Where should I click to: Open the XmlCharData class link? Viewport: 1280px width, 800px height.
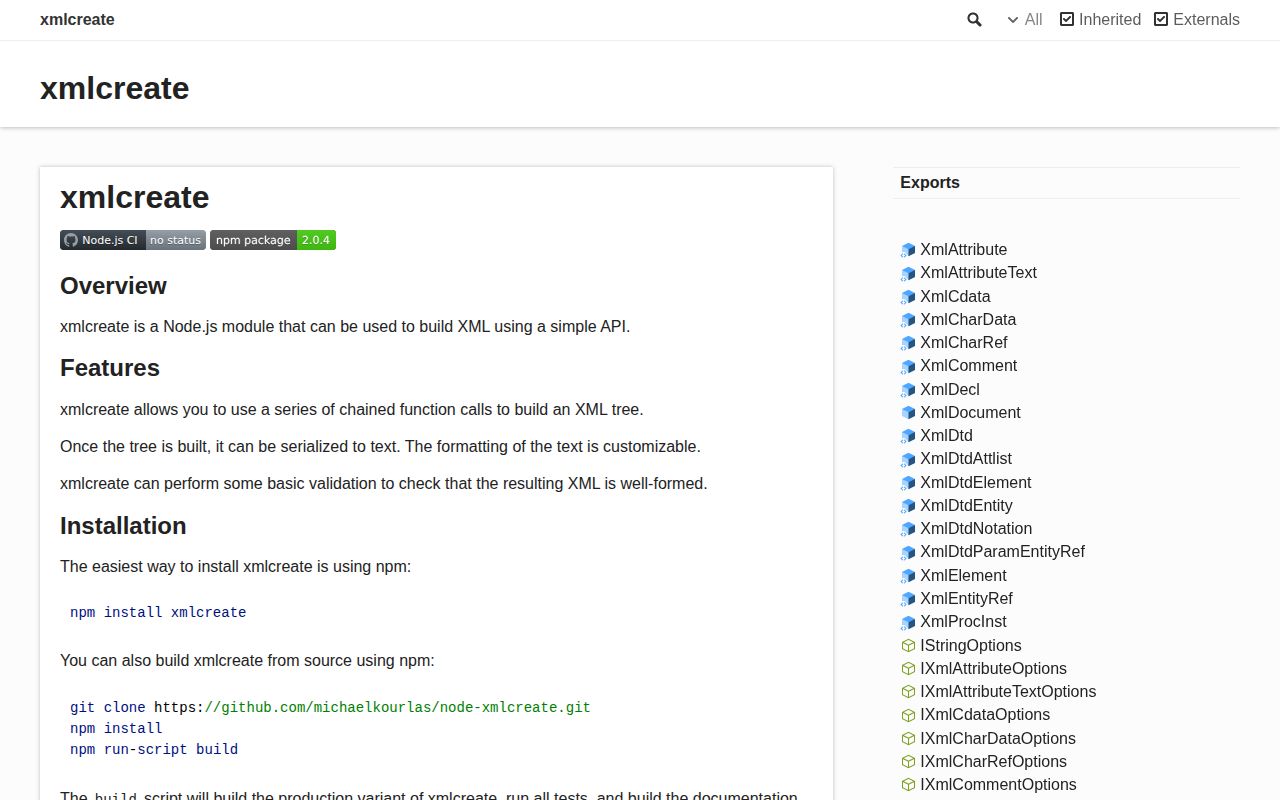968,319
